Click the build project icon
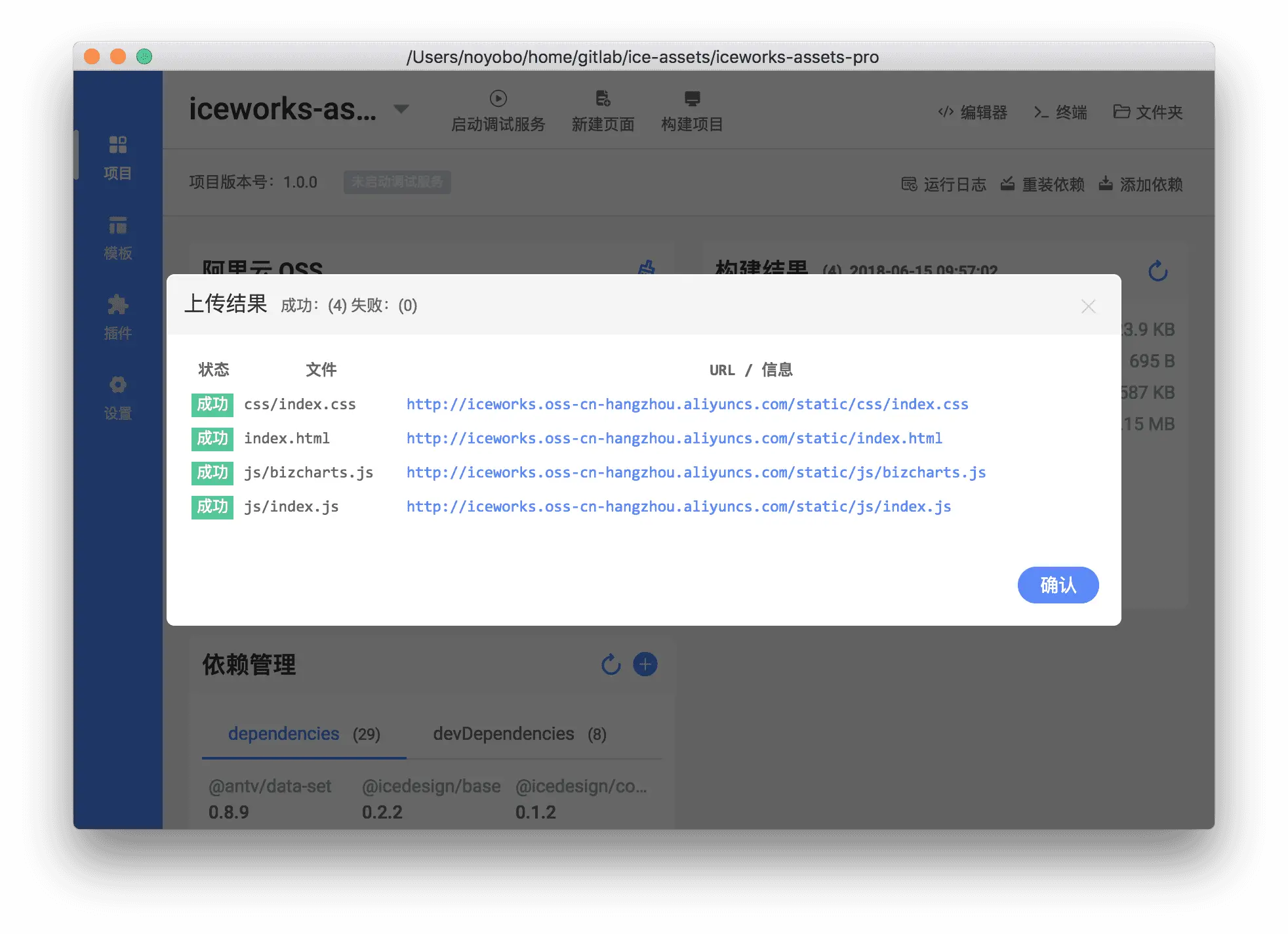 click(692, 99)
